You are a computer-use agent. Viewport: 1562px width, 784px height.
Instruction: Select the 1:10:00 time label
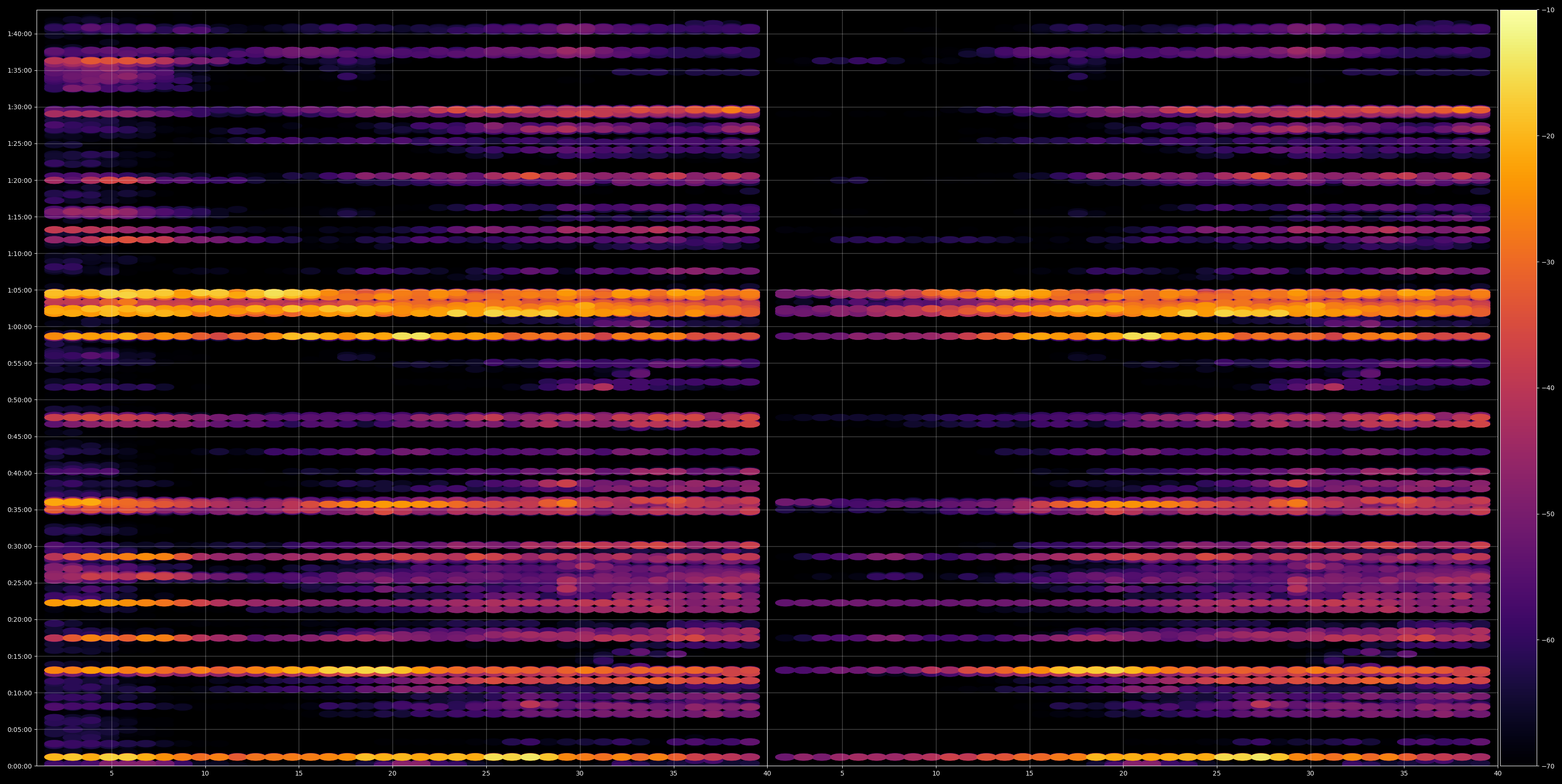(x=19, y=254)
